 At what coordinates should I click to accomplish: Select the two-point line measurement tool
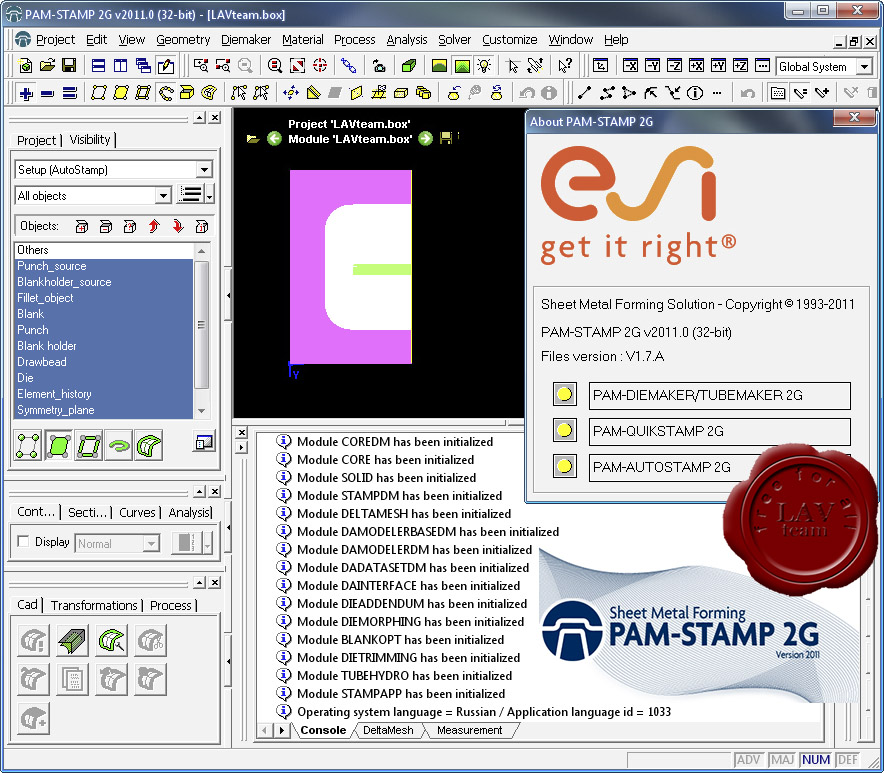pyautogui.click(x=585, y=93)
